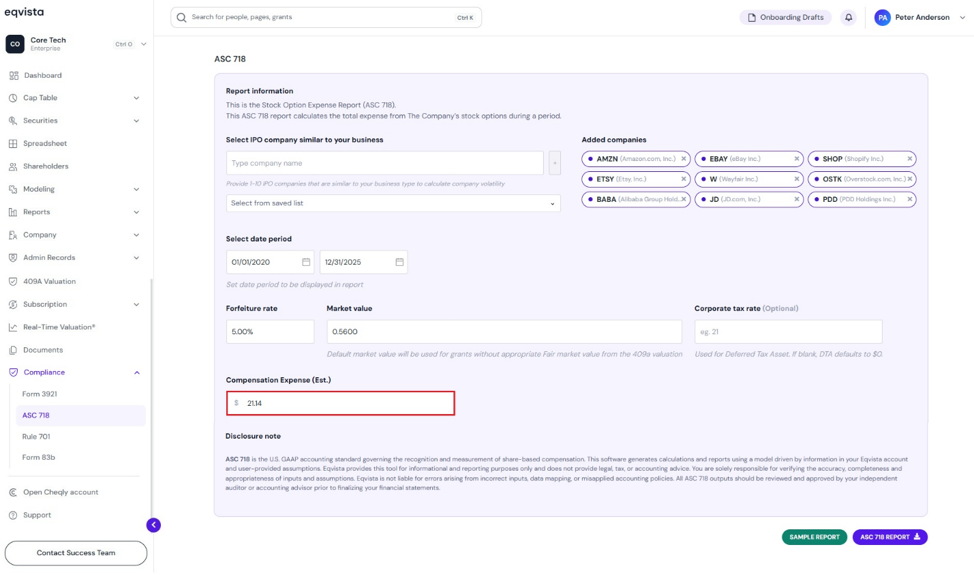This screenshot has height=575, width=974.
Task: Click the Sample Report button
Action: [814, 537]
